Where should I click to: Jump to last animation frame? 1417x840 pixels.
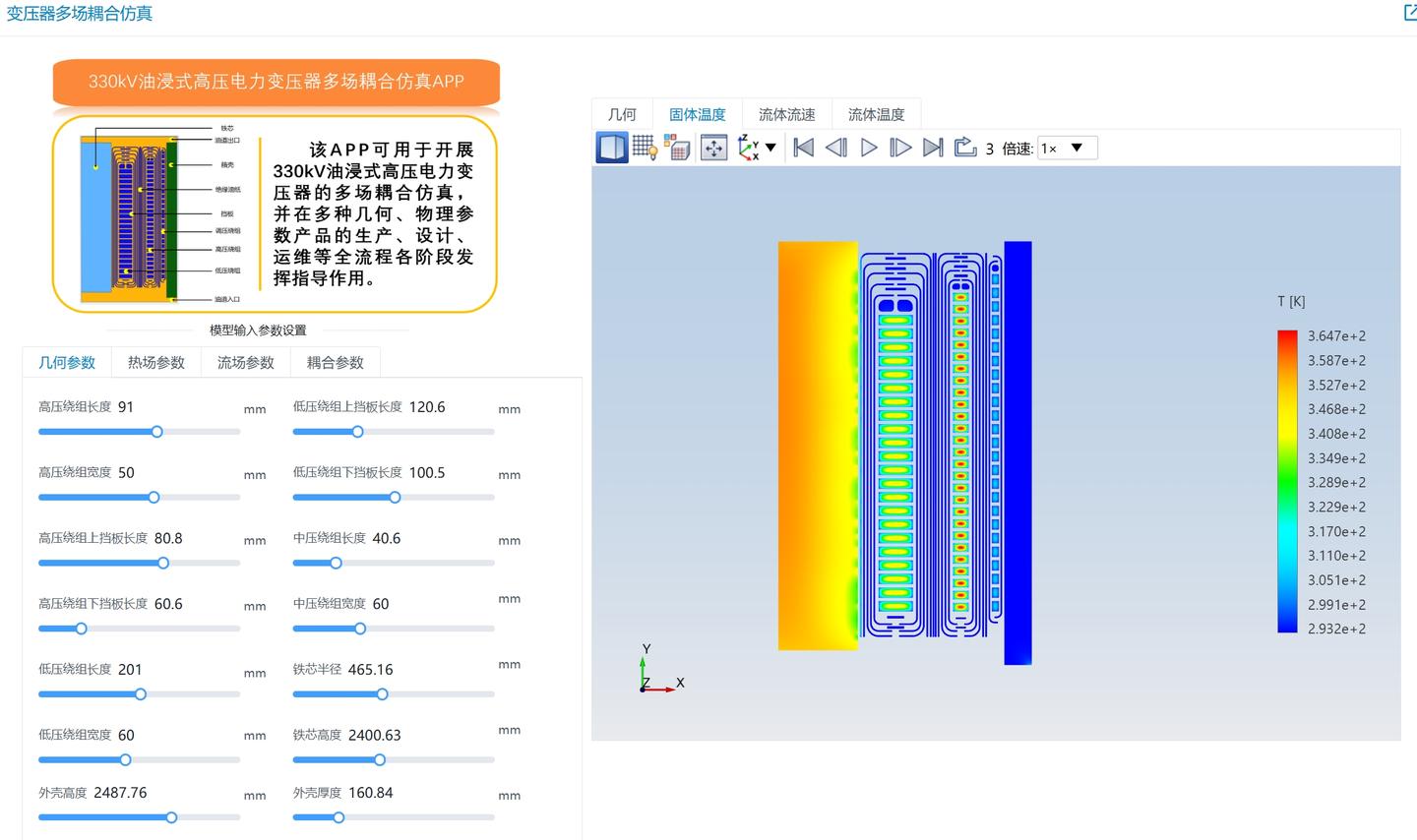coord(933,148)
